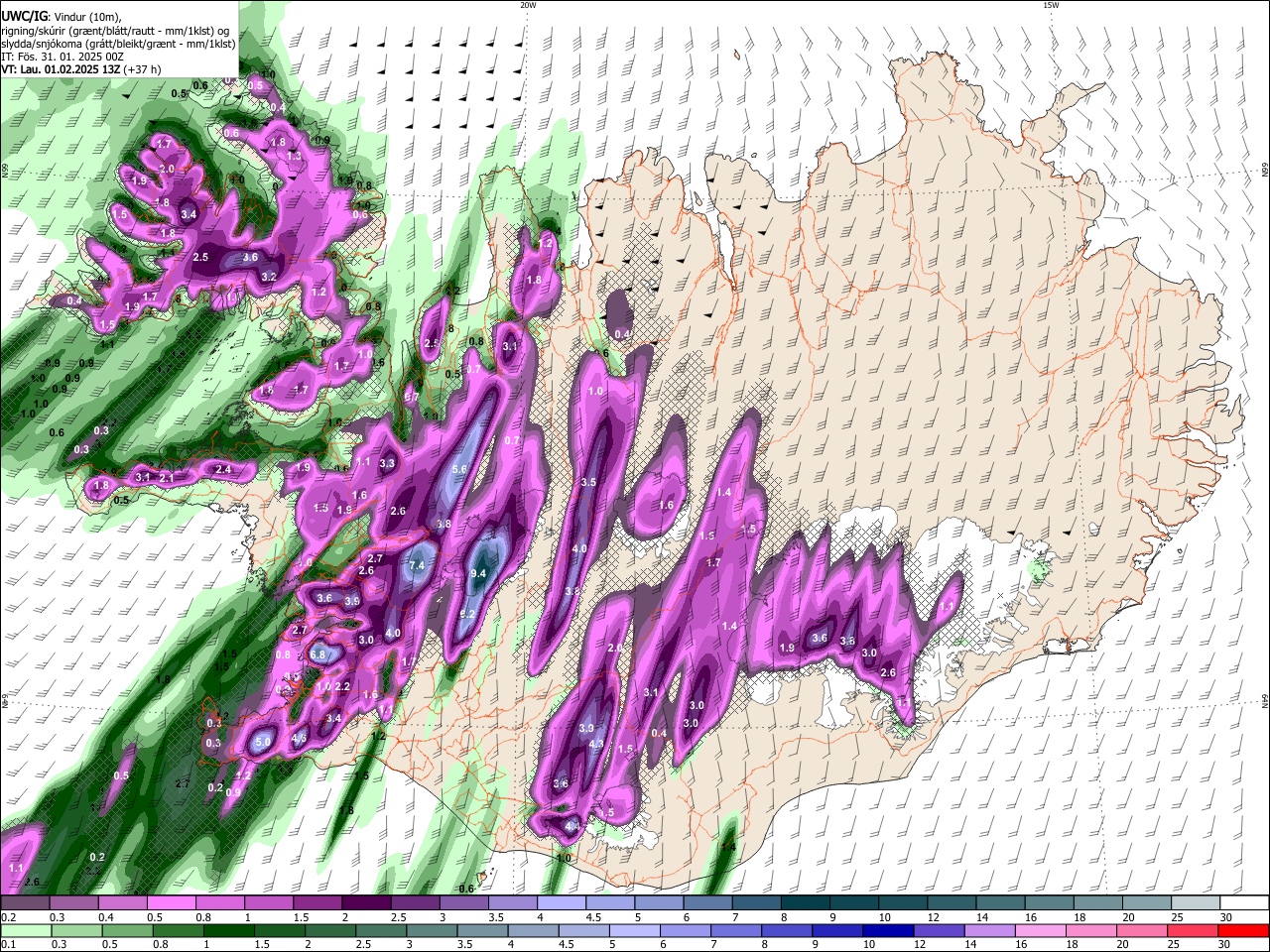Click the "0.1" label in the lower legend row

(8, 944)
